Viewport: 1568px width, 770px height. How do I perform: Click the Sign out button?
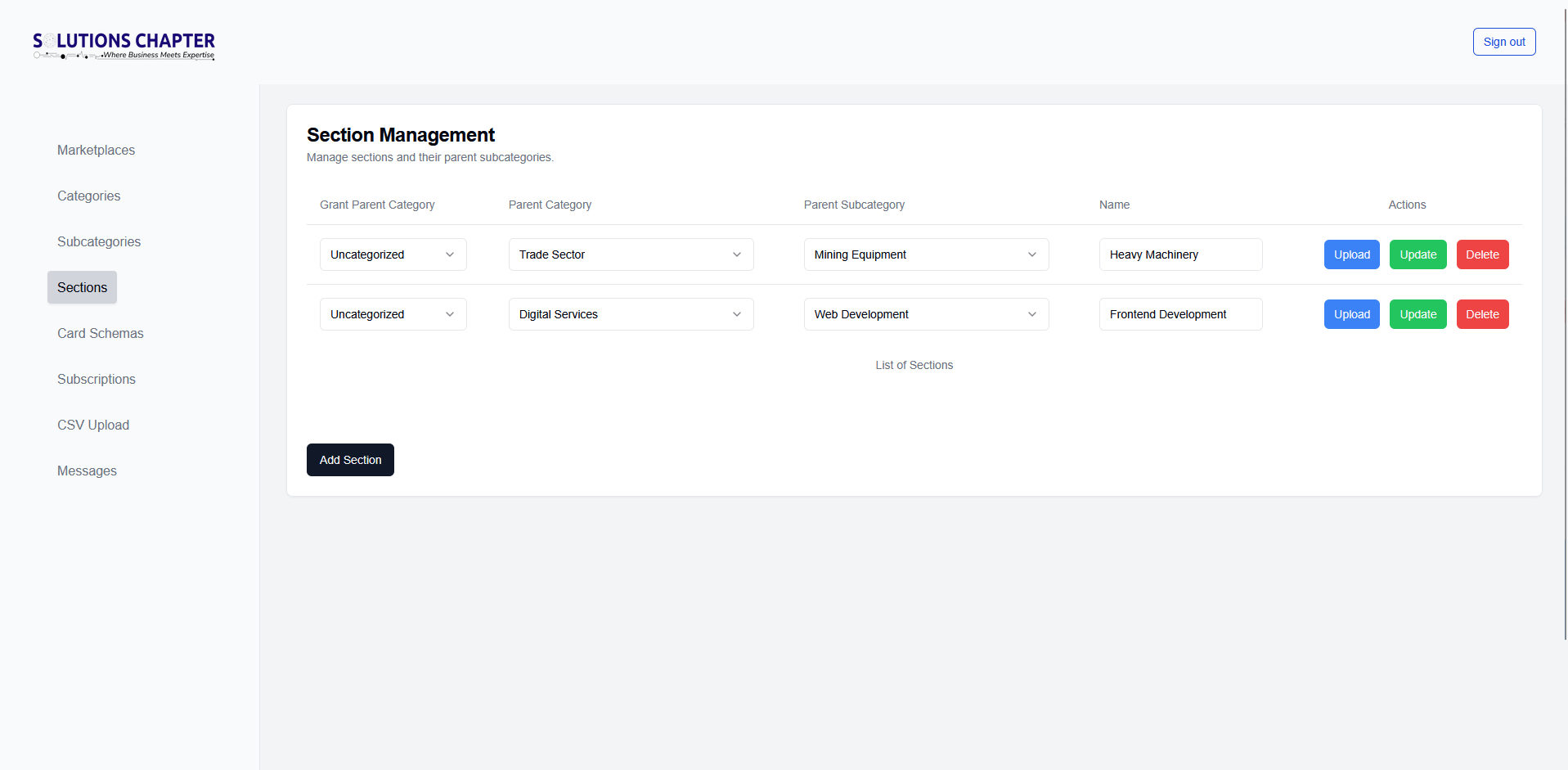coord(1503,42)
